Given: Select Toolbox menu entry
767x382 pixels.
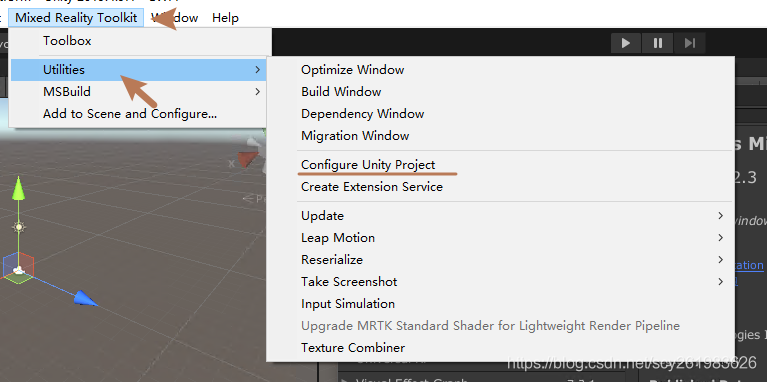Looking at the screenshot, I should pos(140,41).
